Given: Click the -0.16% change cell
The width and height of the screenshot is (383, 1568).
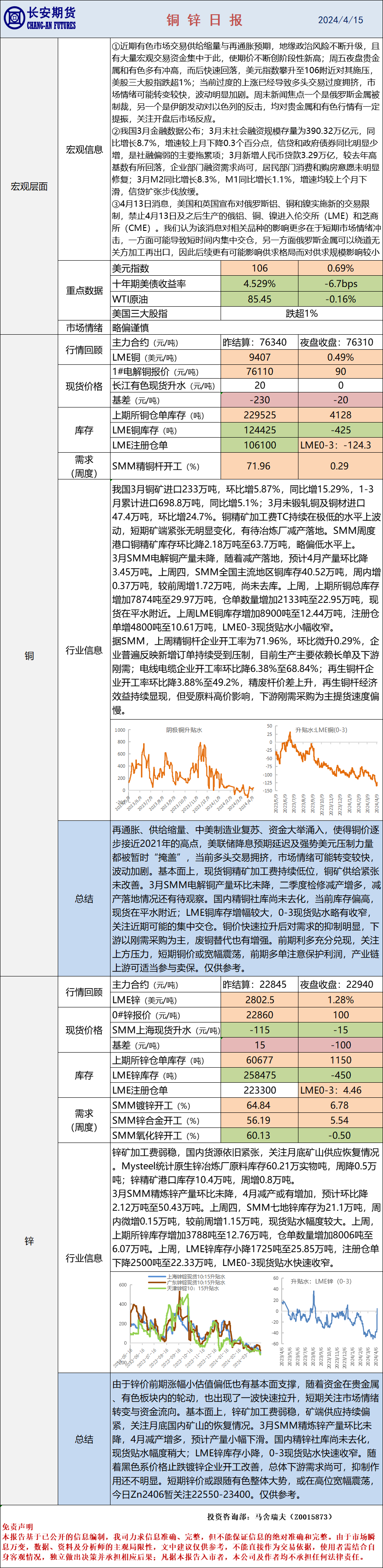Looking at the screenshot, I should 340,299.
